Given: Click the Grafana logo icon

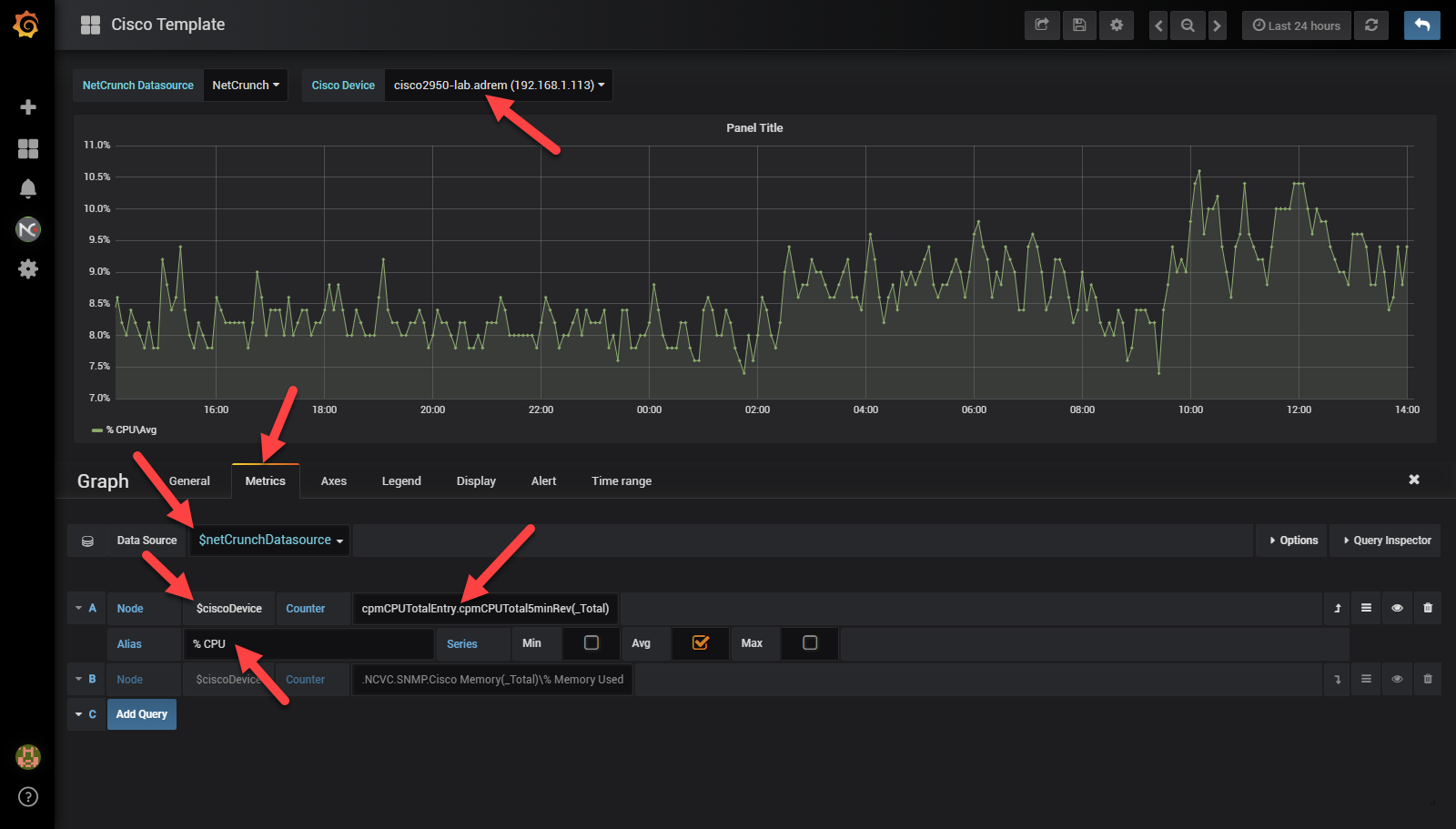Looking at the screenshot, I should [x=26, y=25].
